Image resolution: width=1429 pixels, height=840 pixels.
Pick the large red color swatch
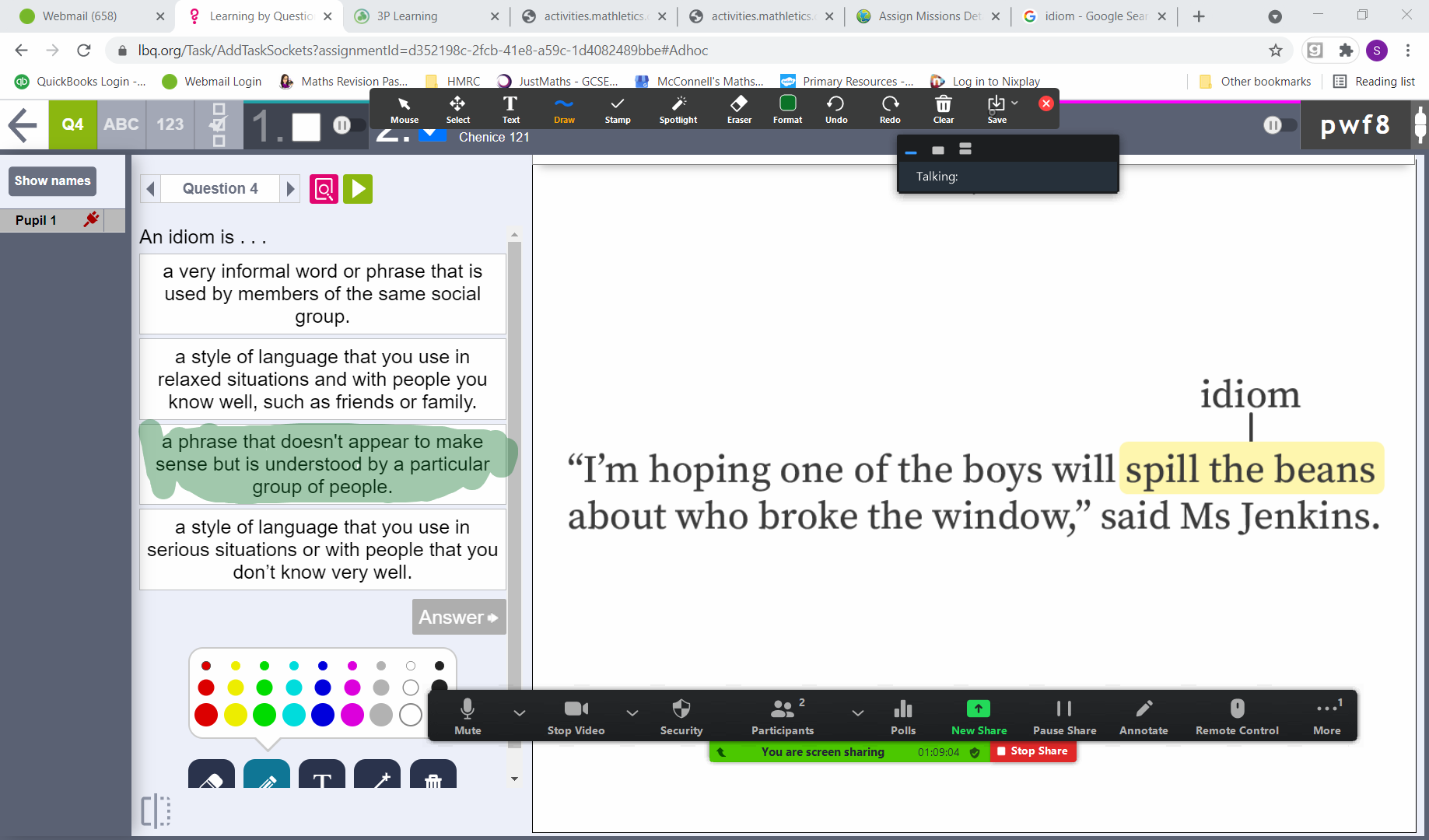coord(206,715)
